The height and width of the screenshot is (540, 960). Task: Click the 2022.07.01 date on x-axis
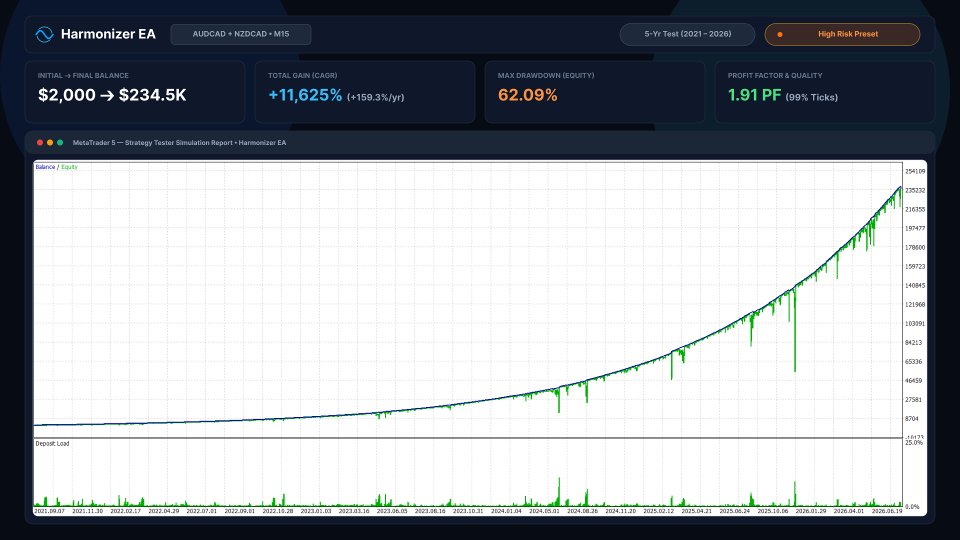pos(201,511)
